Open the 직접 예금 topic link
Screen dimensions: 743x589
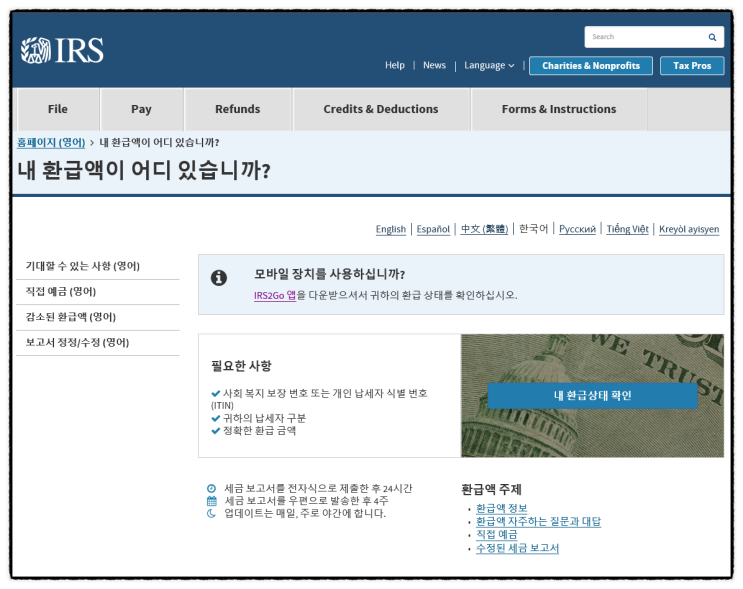tap(497, 535)
